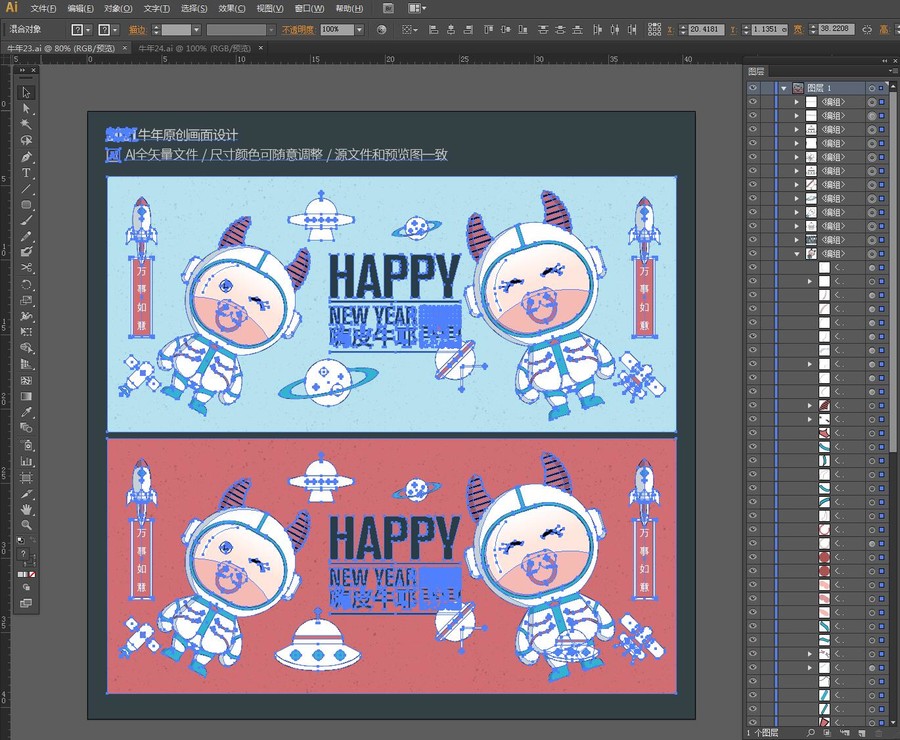Switch to the 牛年24.ai document tab

click(x=195, y=48)
